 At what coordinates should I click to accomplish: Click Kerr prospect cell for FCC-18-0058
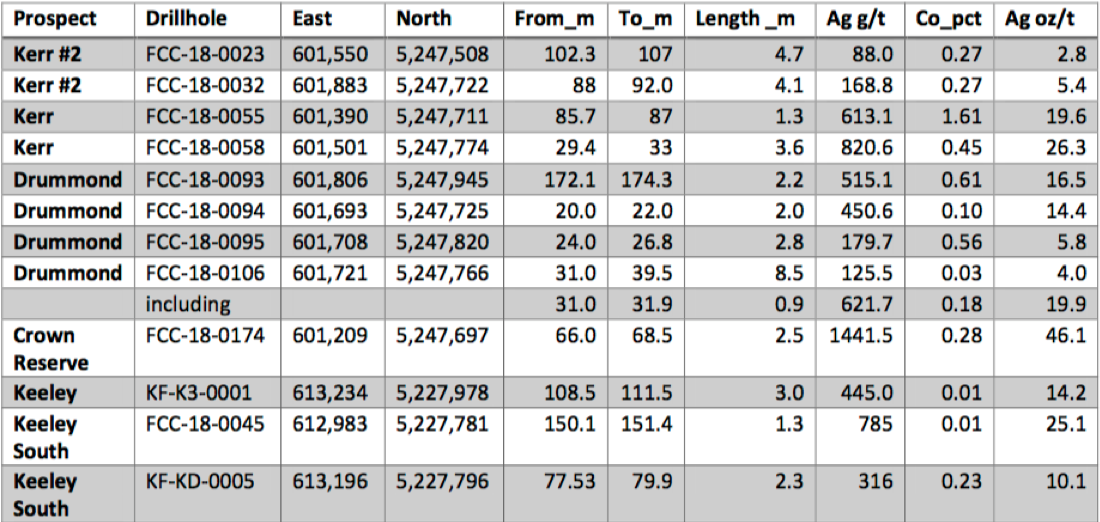point(33,148)
